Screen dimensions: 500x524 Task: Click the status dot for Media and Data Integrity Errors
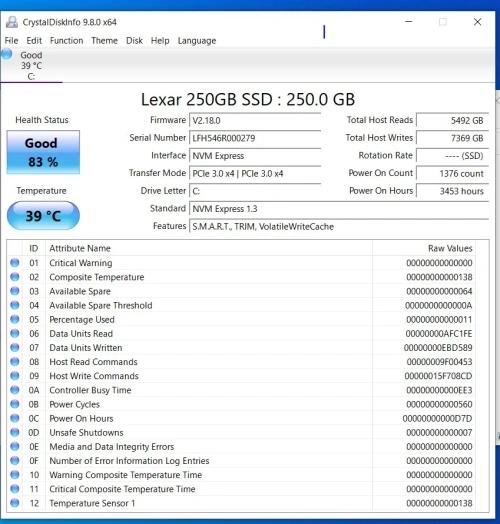coord(15,446)
